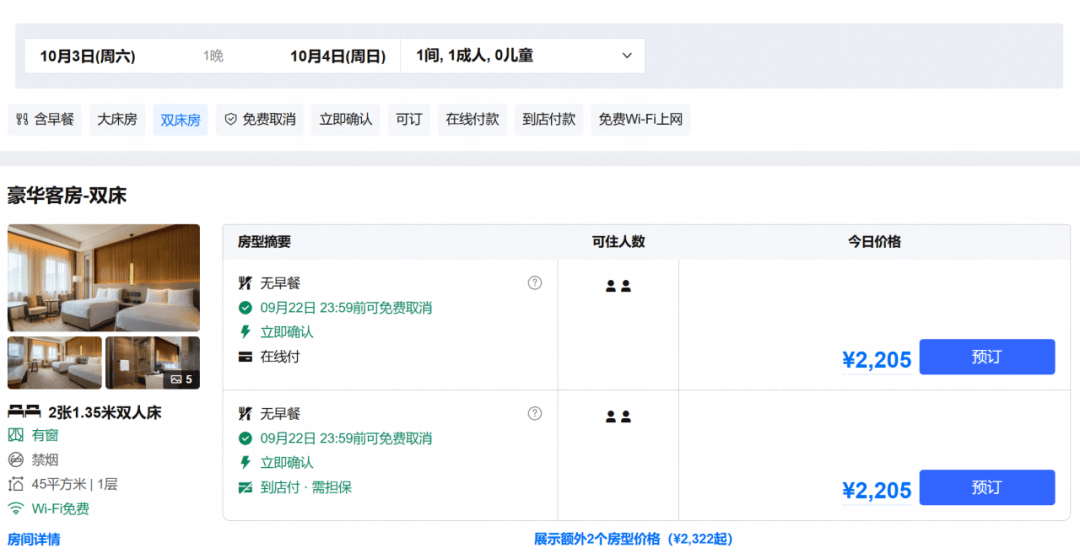1080x559 pixels.
Task: Click the bed icon beside 2张1.35米双人床
Action: 24,412
